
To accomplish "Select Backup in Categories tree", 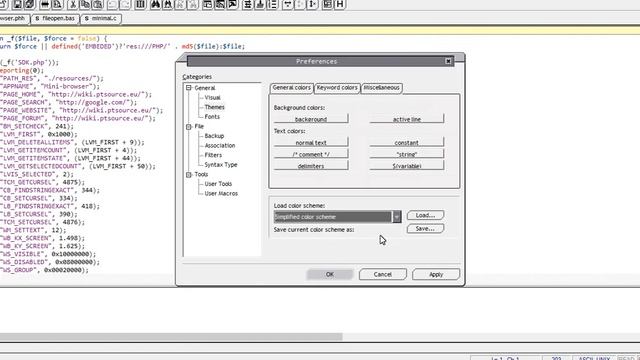I will [x=214, y=136].
